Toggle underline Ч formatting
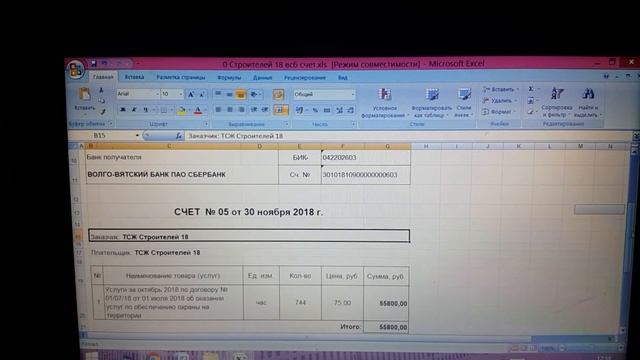Viewport: 640px width, 360px height. point(145,110)
